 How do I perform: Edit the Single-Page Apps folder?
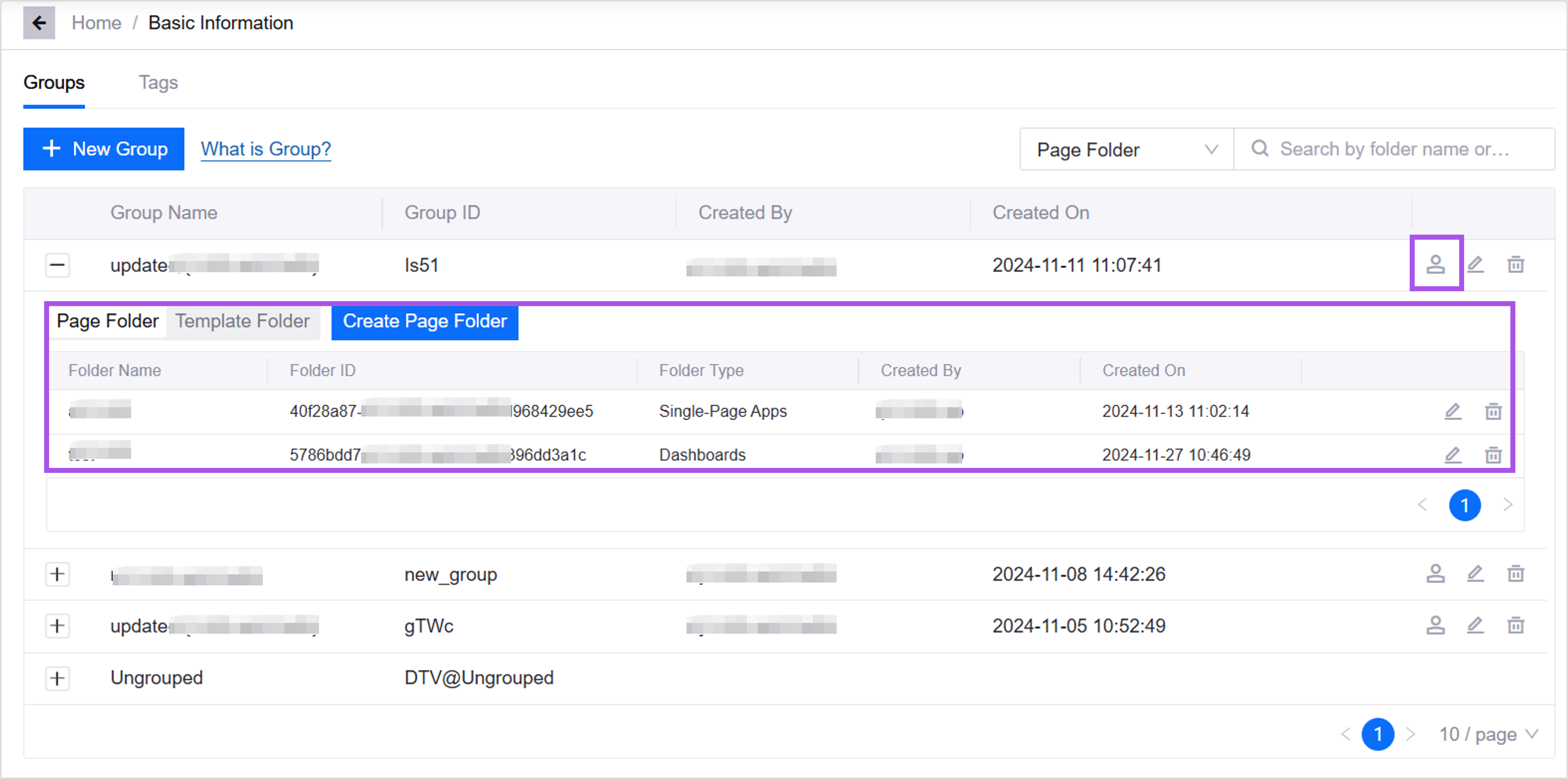click(x=1453, y=411)
